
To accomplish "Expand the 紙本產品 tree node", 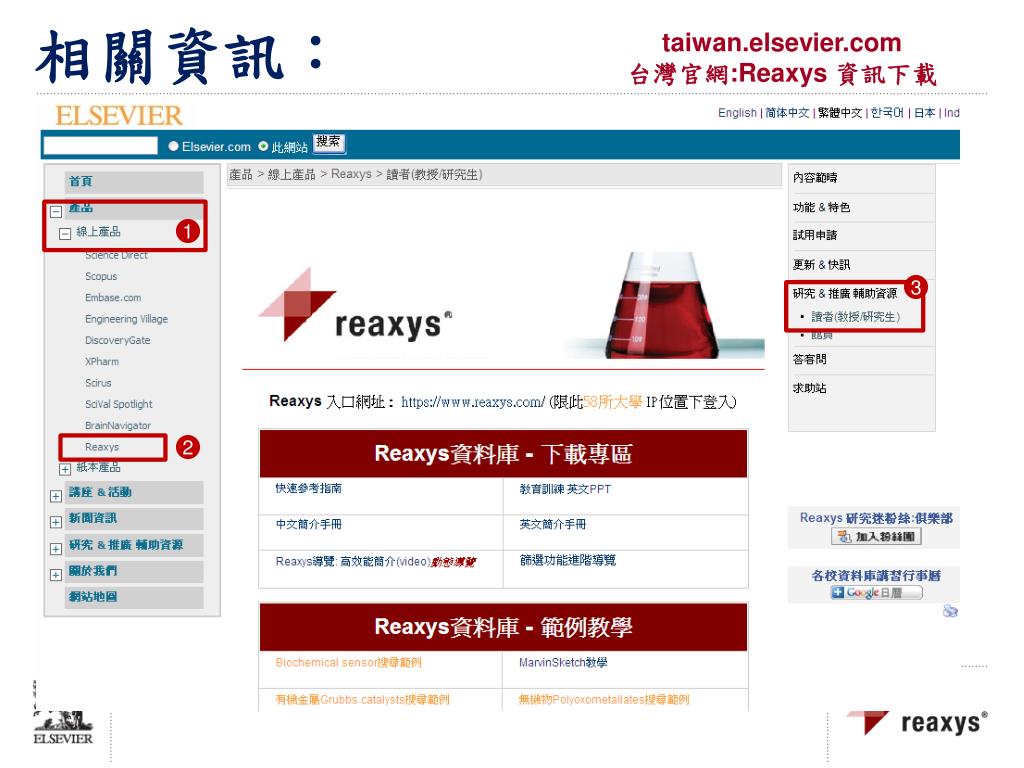I will click(x=65, y=469).
